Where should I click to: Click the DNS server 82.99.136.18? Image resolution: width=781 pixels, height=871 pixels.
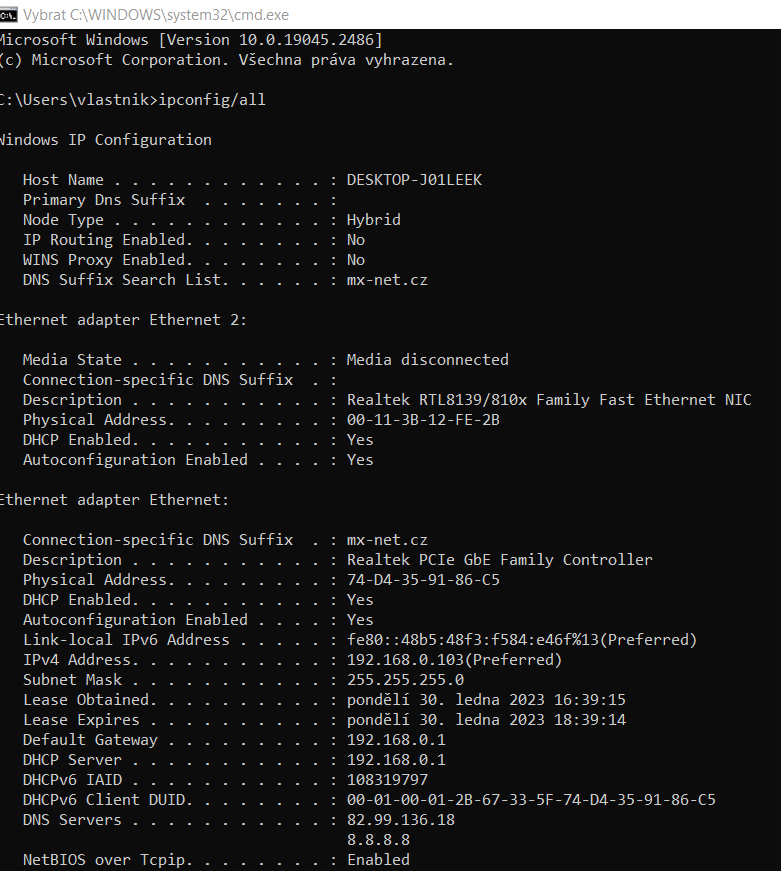tap(400, 820)
